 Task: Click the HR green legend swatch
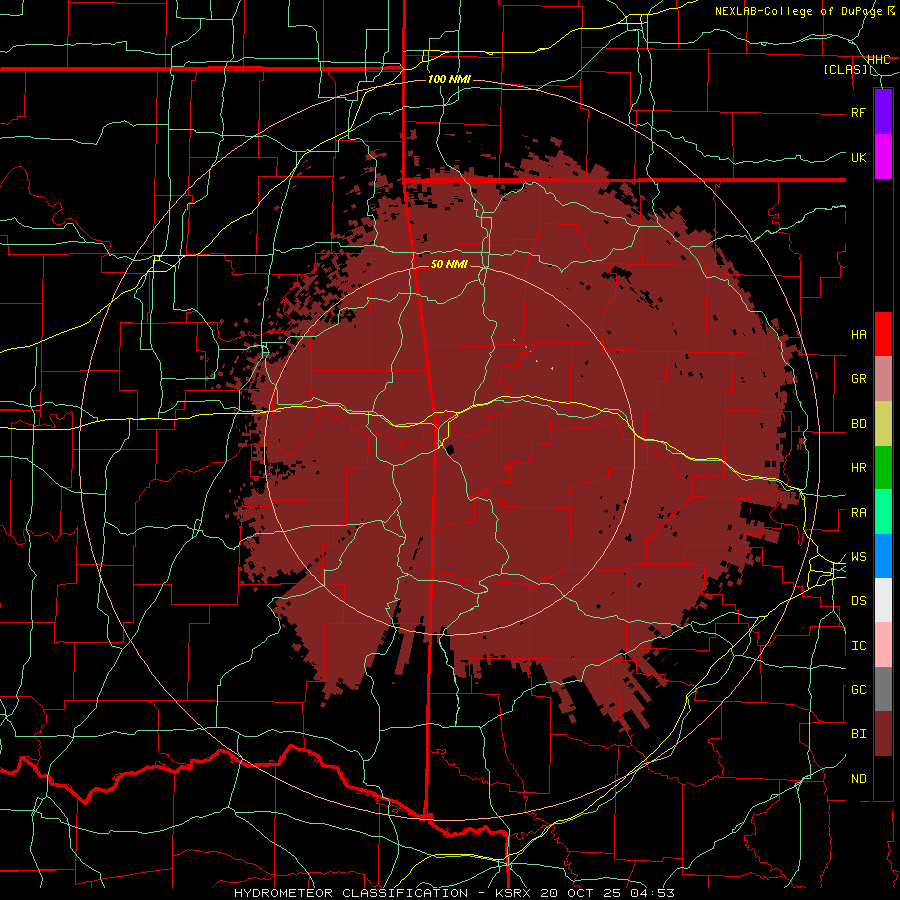pyautogui.click(x=883, y=468)
